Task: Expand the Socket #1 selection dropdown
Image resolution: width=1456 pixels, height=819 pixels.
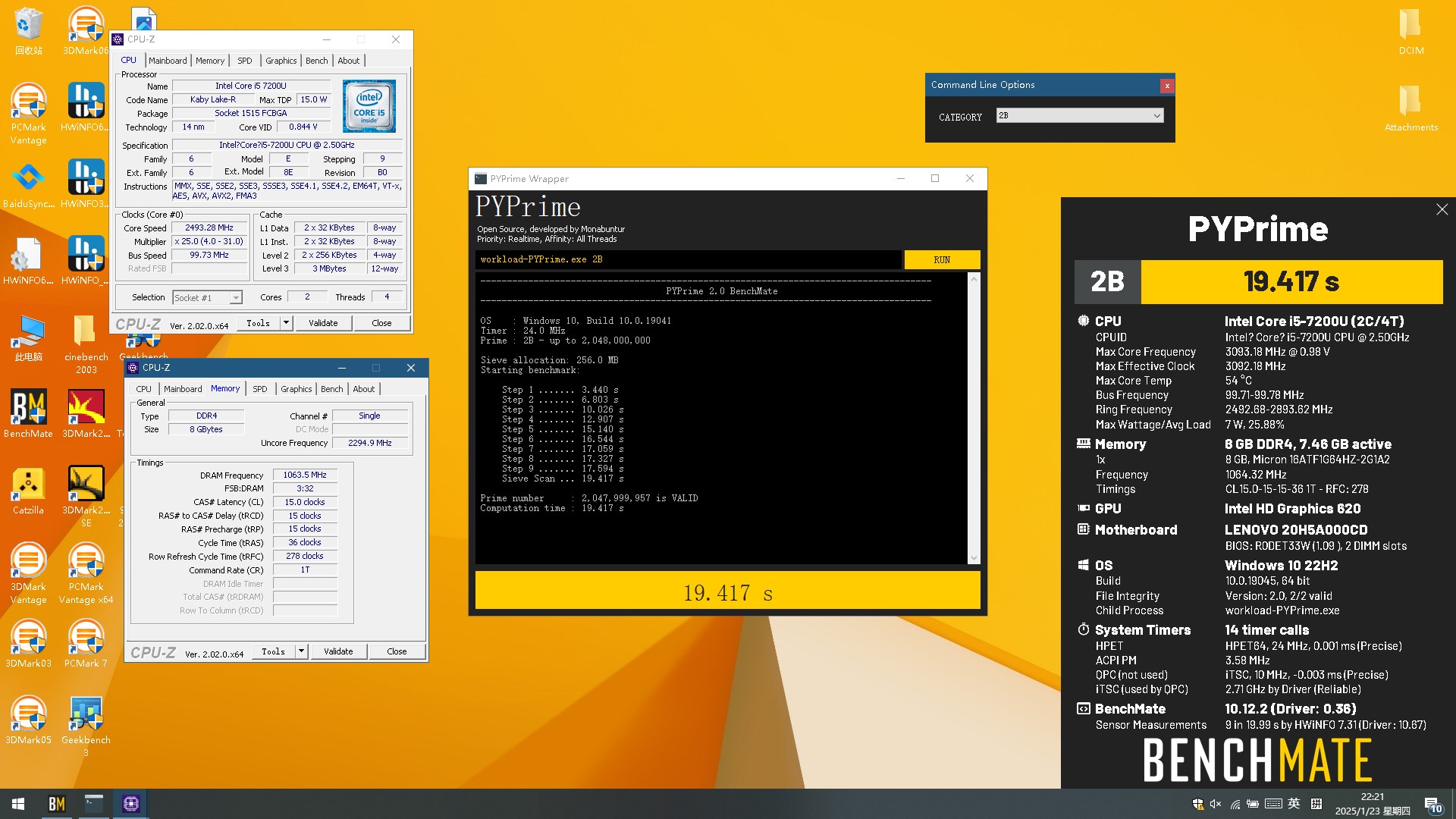Action: click(237, 298)
